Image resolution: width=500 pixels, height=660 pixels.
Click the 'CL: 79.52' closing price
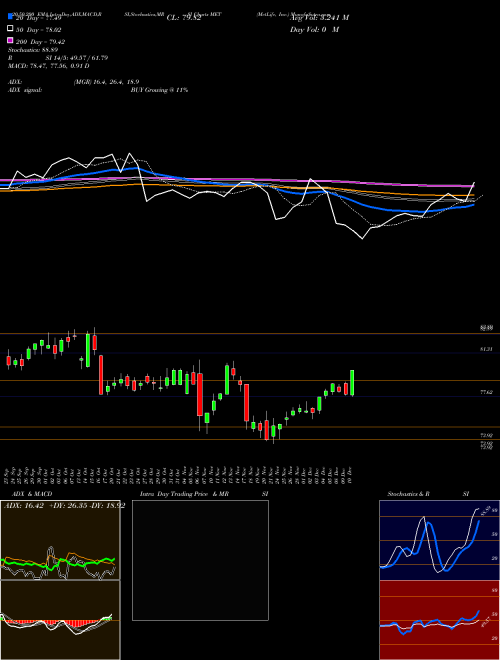pos(184,18)
